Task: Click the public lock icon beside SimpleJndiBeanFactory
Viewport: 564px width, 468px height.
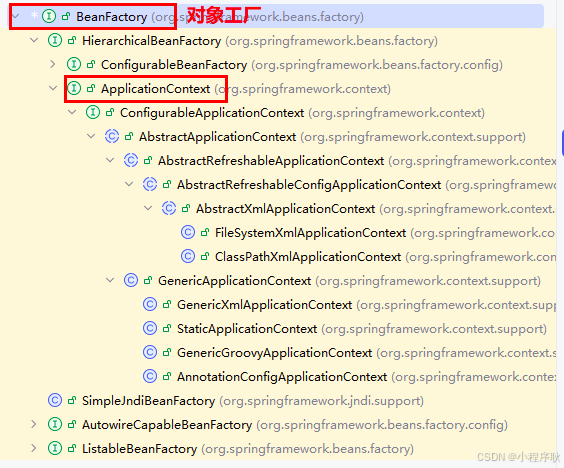Action: click(x=72, y=400)
